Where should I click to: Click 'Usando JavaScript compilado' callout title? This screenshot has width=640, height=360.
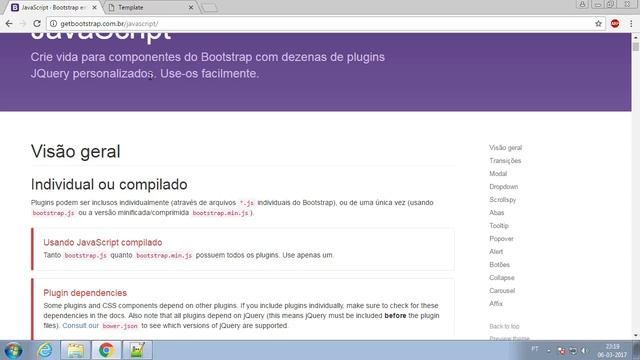(x=103, y=242)
